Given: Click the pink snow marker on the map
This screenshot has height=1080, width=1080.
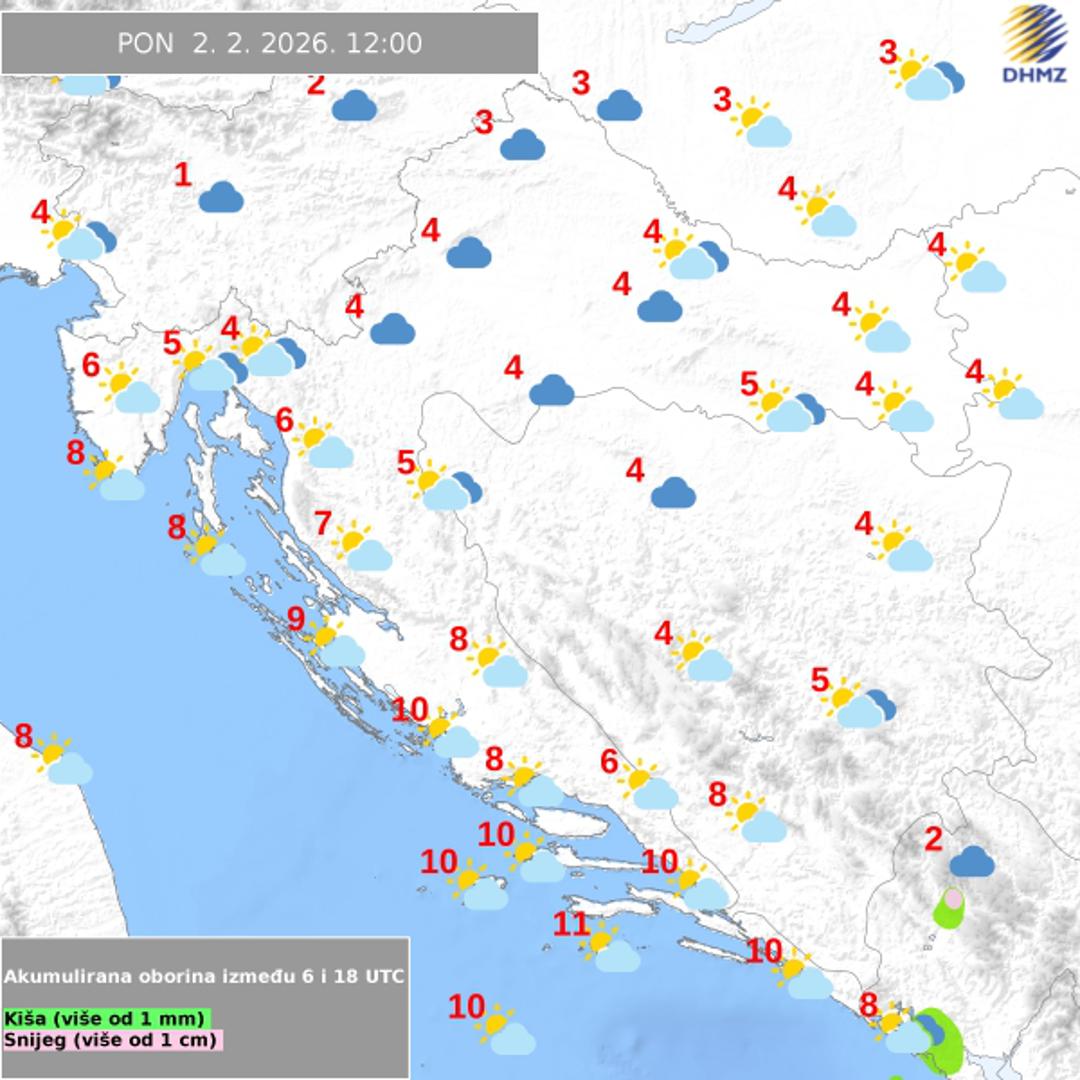Looking at the screenshot, I should pos(954,898).
